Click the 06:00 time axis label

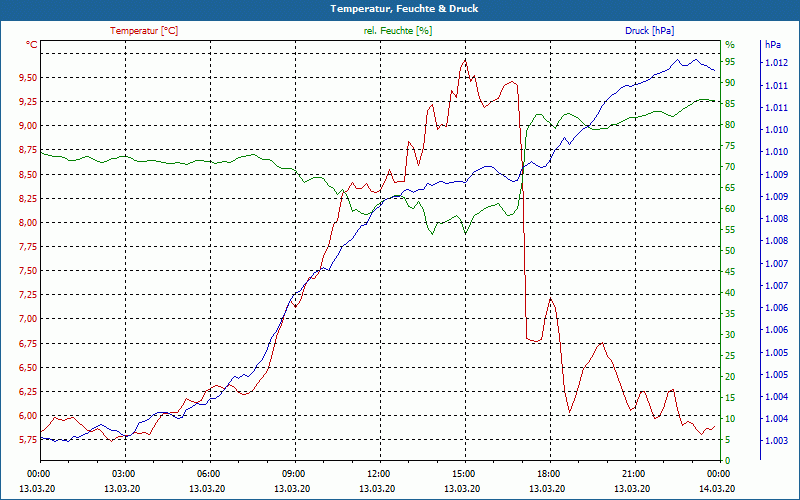[x=208, y=474]
